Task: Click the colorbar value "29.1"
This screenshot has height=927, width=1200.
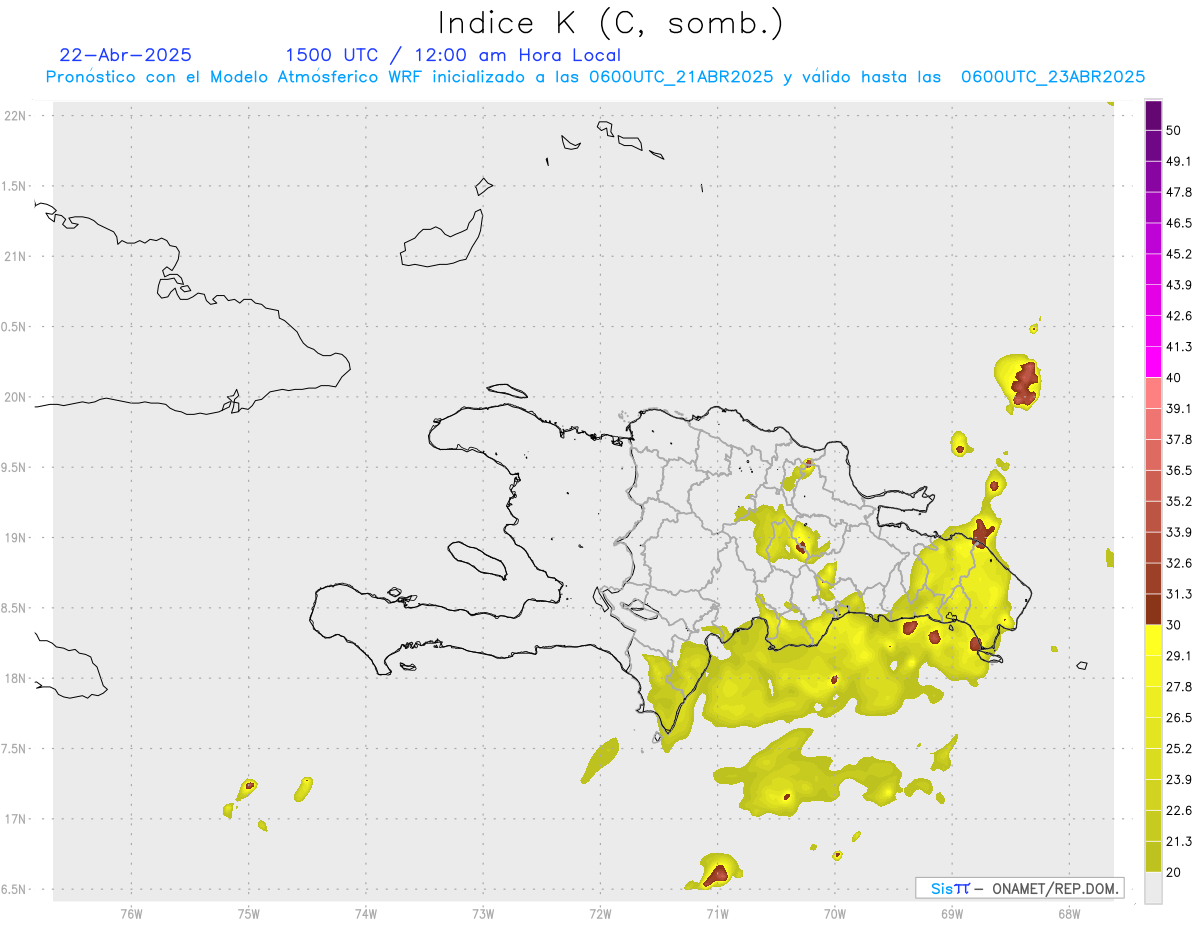Action: click(1179, 656)
